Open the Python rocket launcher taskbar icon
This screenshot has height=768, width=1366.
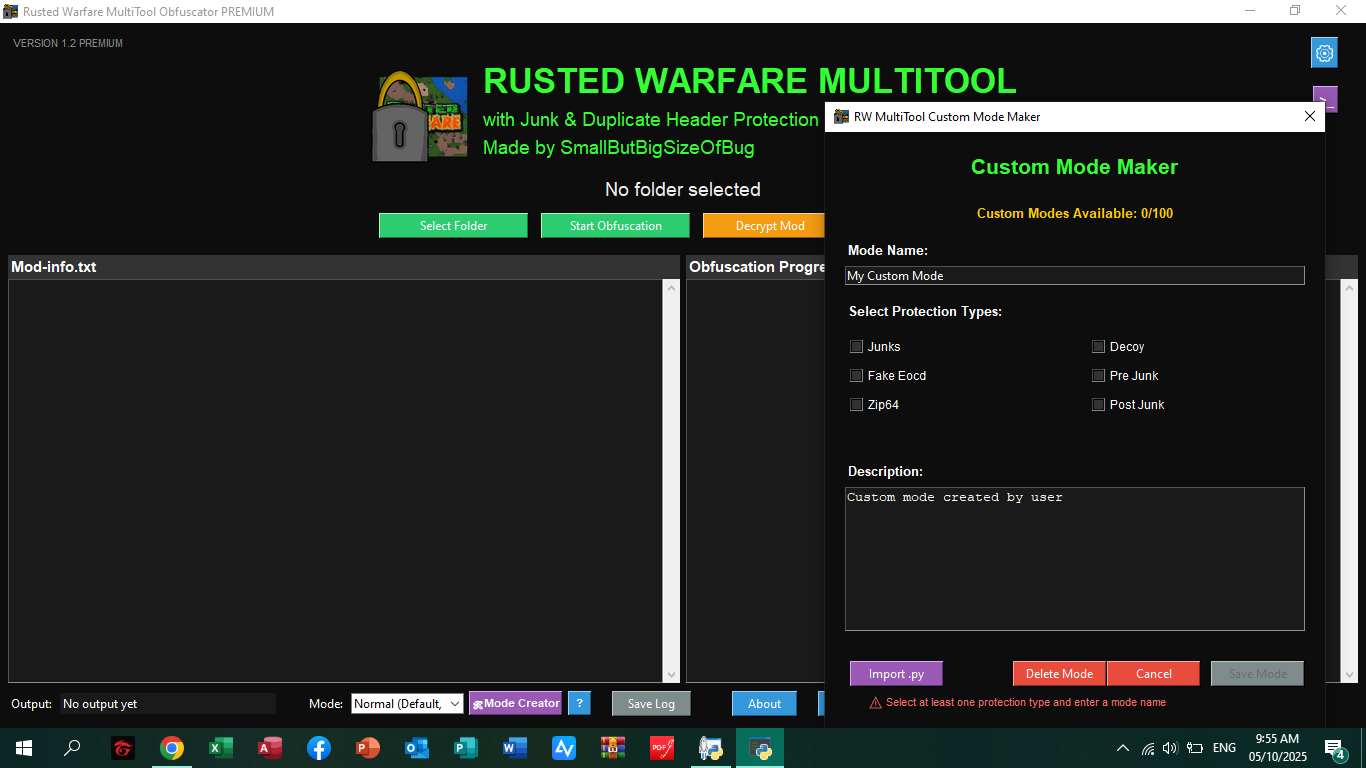coord(711,748)
